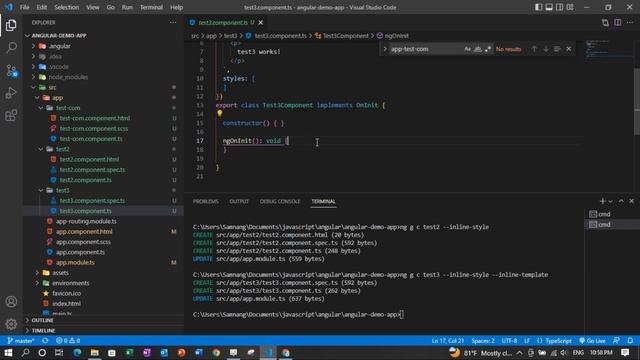This screenshot has height=360, width=640.
Task: Create a new terminal with plus icon
Action: (602, 201)
